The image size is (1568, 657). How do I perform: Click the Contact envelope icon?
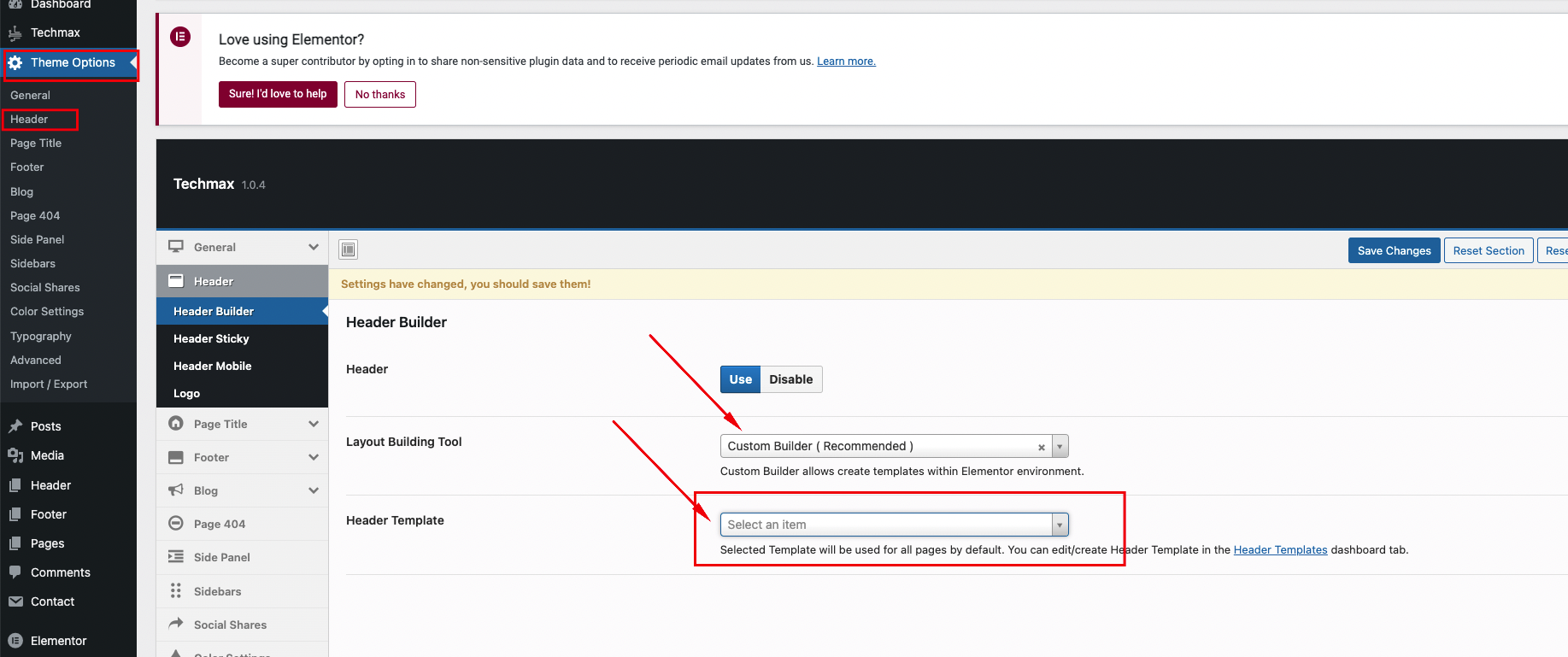15,601
